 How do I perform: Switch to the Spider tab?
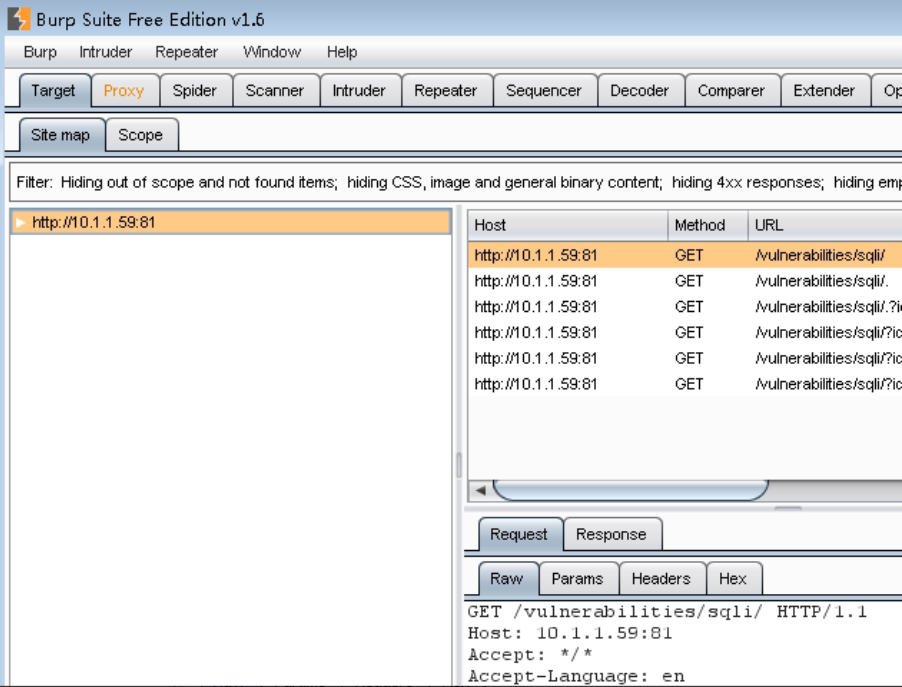tap(195, 91)
